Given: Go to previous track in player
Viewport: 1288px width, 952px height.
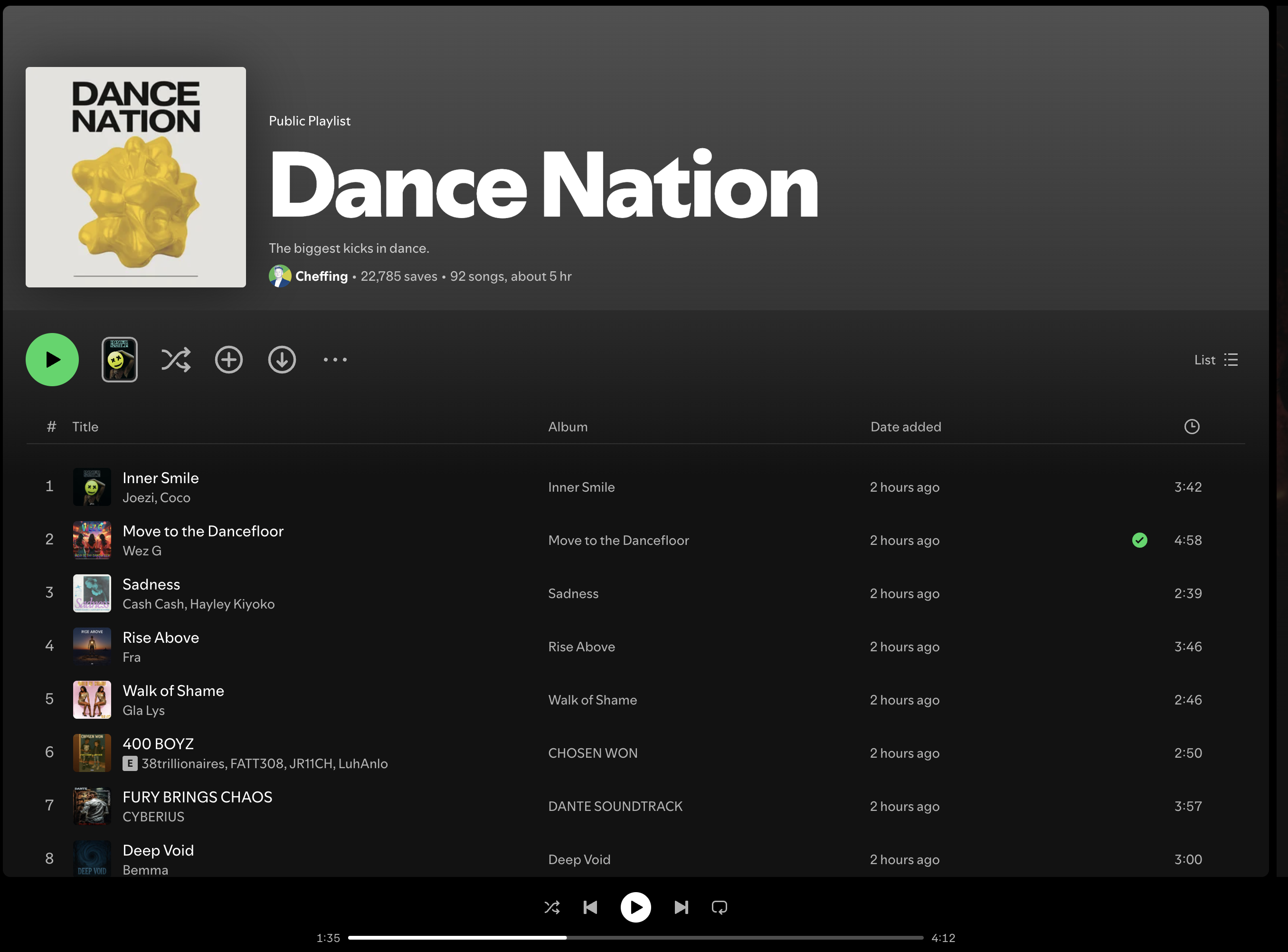Looking at the screenshot, I should [590, 908].
